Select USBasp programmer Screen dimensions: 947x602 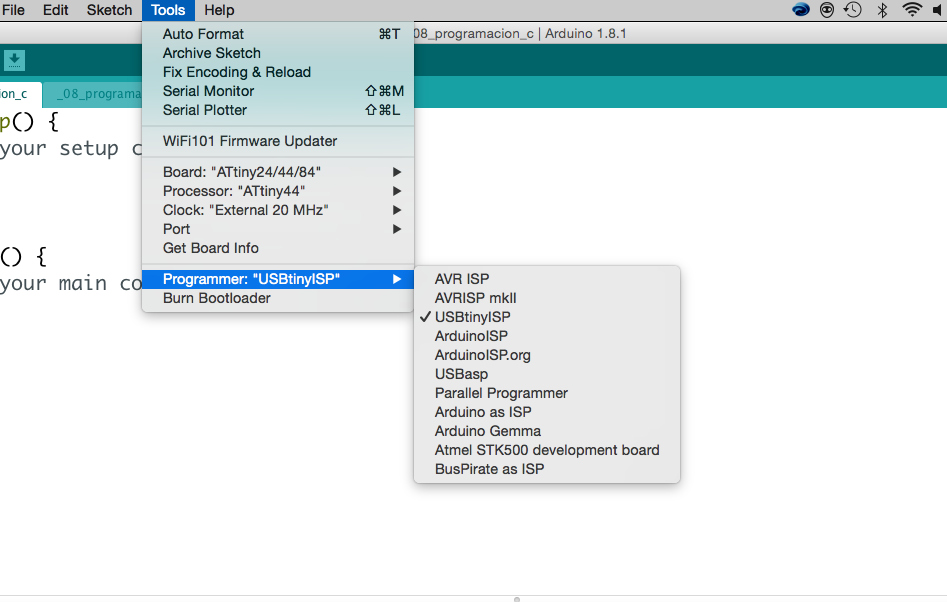[547, 374]
